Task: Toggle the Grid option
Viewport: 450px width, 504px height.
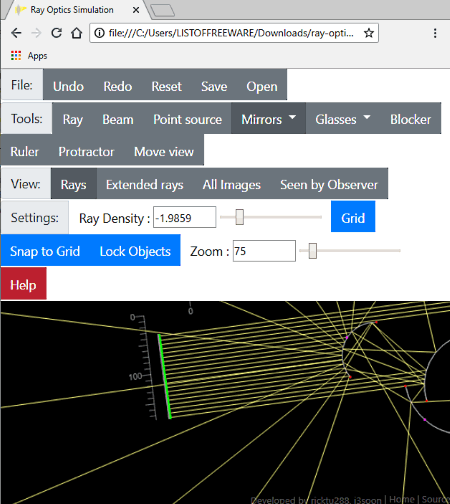Action: click(x=353, y=217)
